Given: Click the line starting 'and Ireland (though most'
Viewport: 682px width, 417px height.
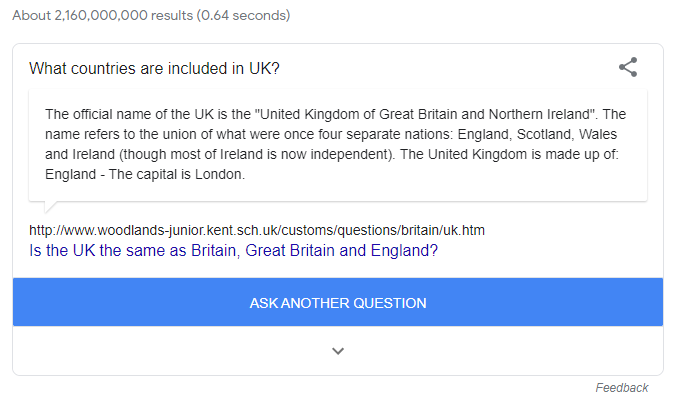Looking at the screenshot, I should (x=332, y=154).
